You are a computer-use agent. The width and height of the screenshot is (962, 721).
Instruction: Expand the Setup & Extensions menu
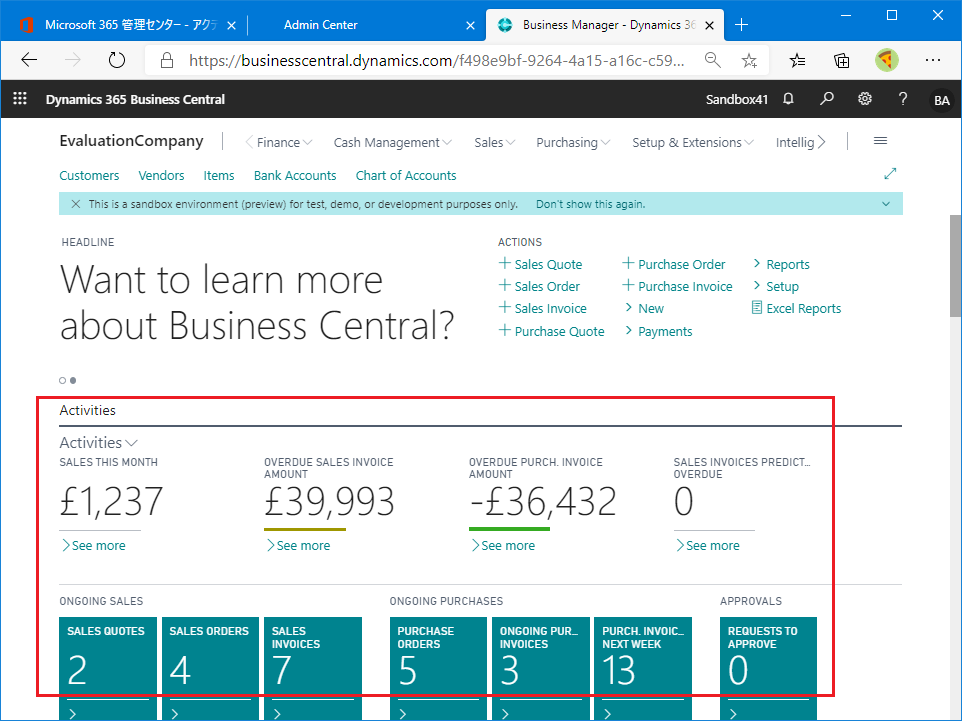point(693,142)
